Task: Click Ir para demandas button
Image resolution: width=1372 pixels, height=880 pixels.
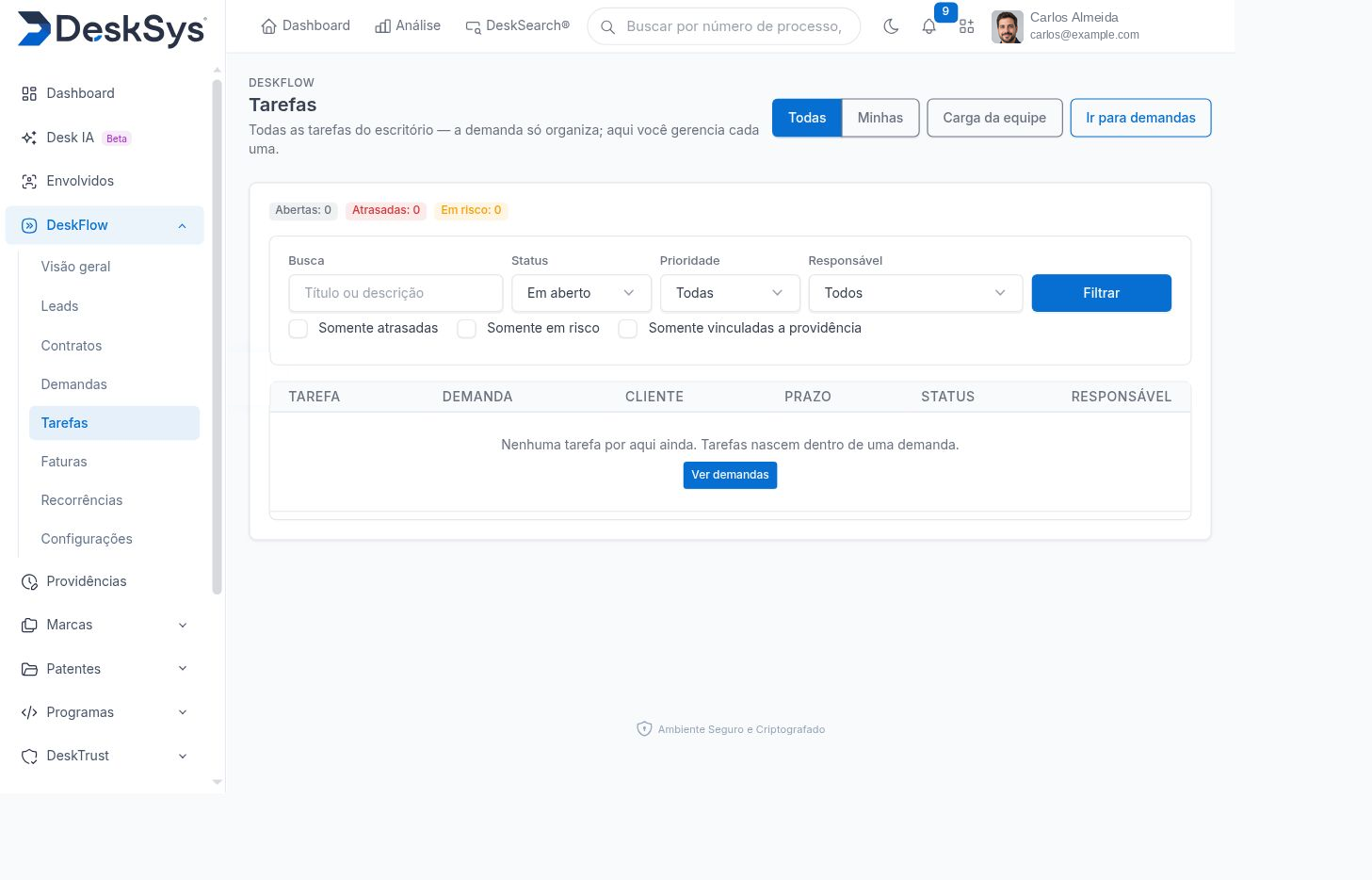Action: coord(1140,118)
